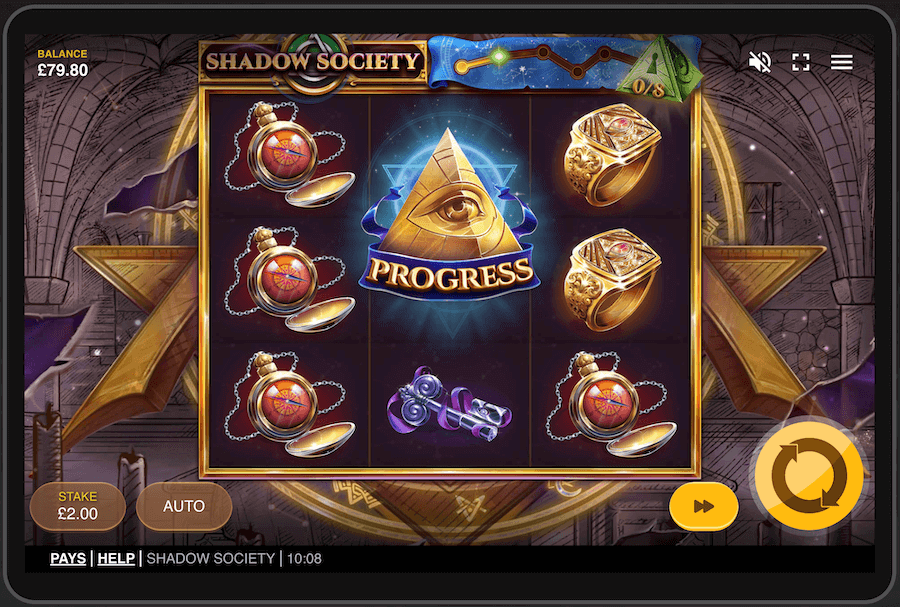The image size is (900, 607).
Task: Click the bottom-right compass pocket watch
Action: (x=611, y=404)
